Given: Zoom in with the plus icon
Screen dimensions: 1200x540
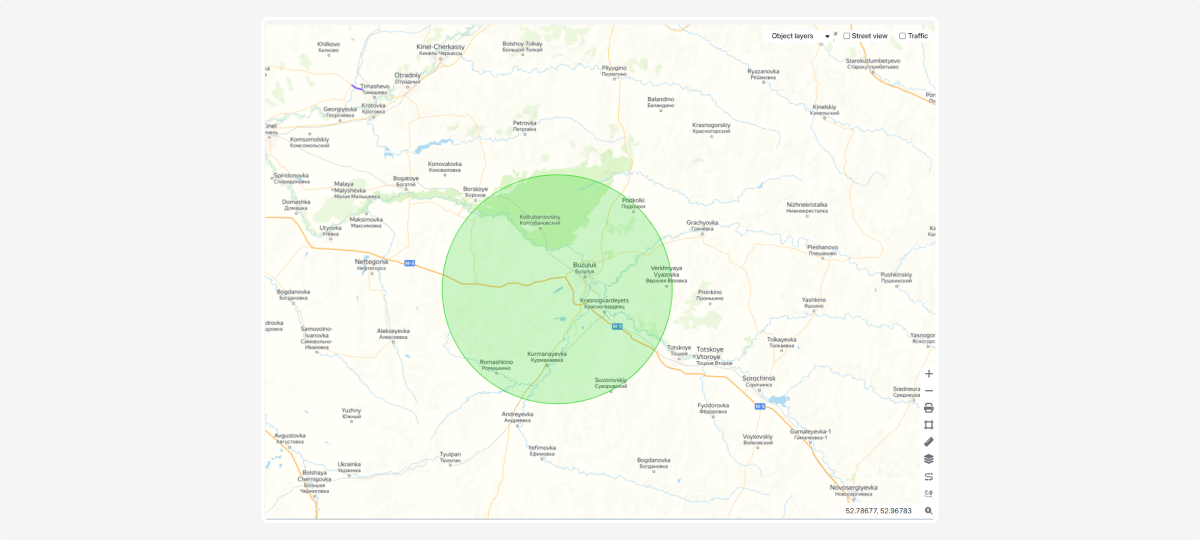Looking at the screenshot, I should point(928,374).
